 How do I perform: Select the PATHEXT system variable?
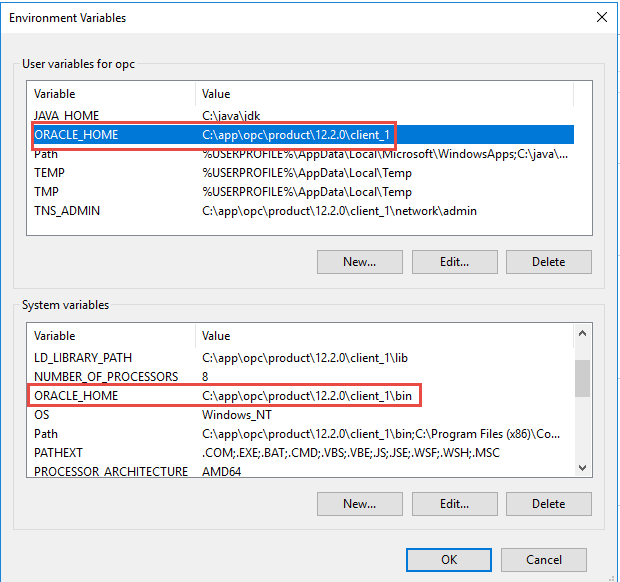(59, 453)
